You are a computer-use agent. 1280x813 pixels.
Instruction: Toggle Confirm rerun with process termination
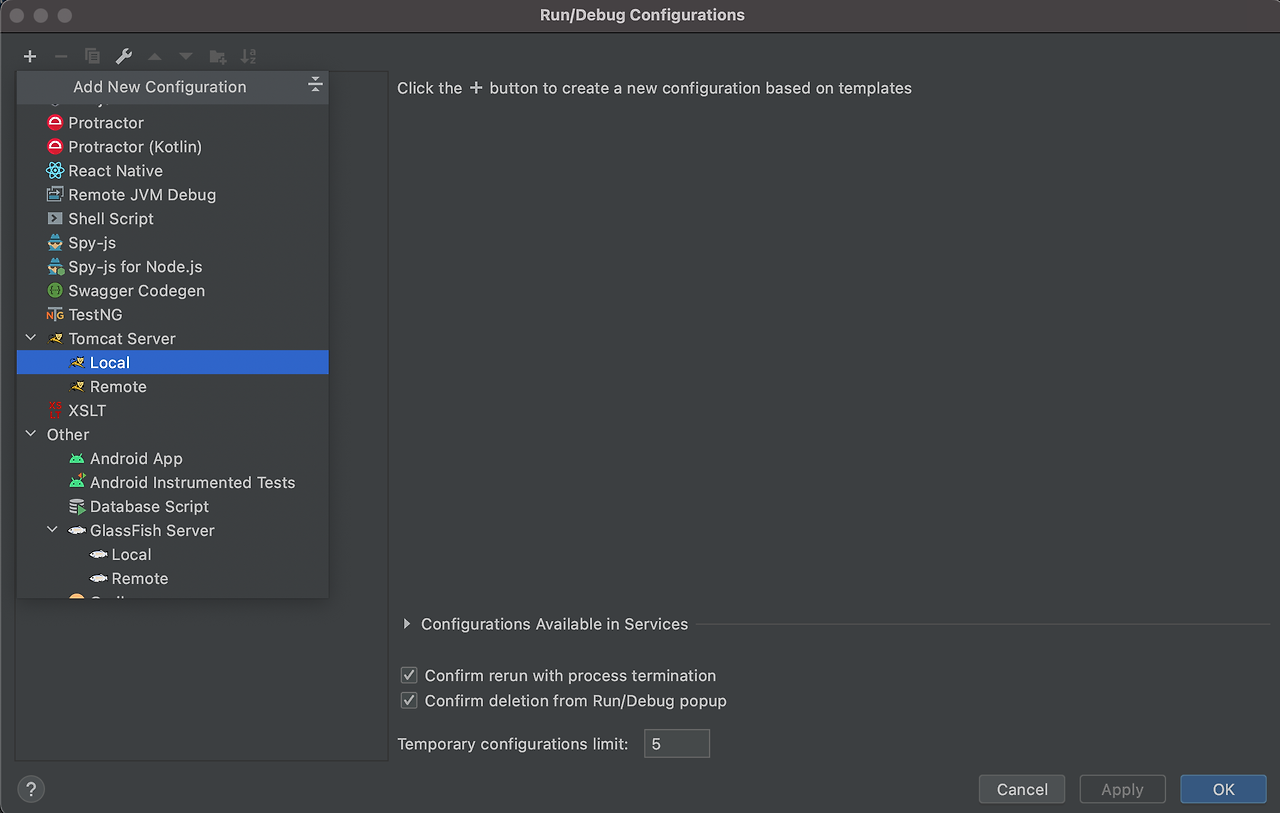click(x=409, y=676)
